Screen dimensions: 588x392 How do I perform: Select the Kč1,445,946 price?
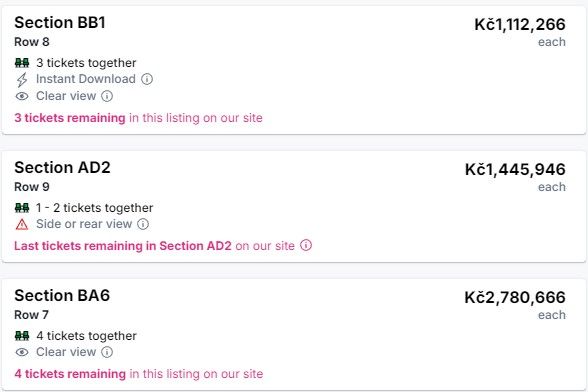pos(515,170)
